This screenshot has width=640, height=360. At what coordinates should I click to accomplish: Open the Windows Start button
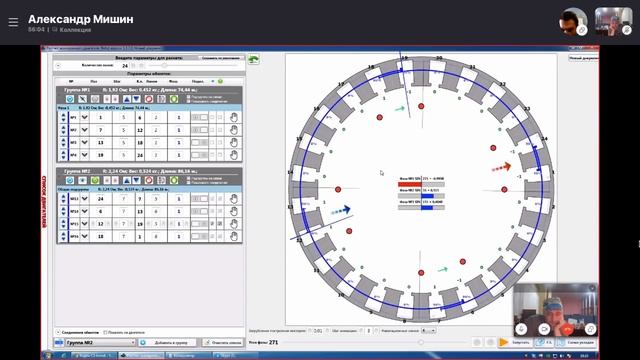pyautogui.click(x=49, y=356)
